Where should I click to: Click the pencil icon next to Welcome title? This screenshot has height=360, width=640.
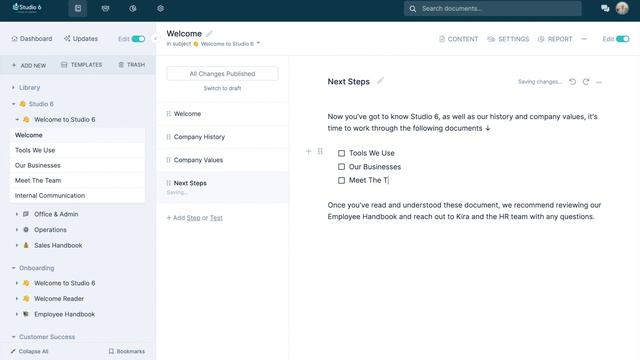[209, 33]
